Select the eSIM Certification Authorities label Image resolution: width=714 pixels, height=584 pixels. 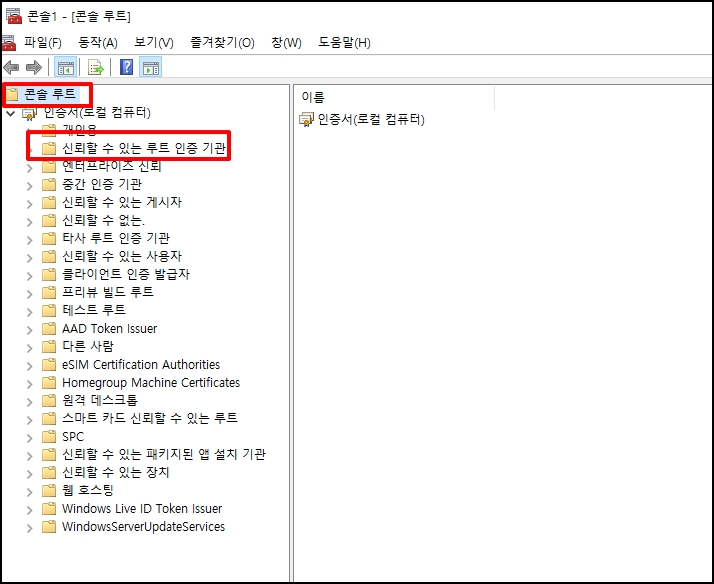(x=141, y=365)
